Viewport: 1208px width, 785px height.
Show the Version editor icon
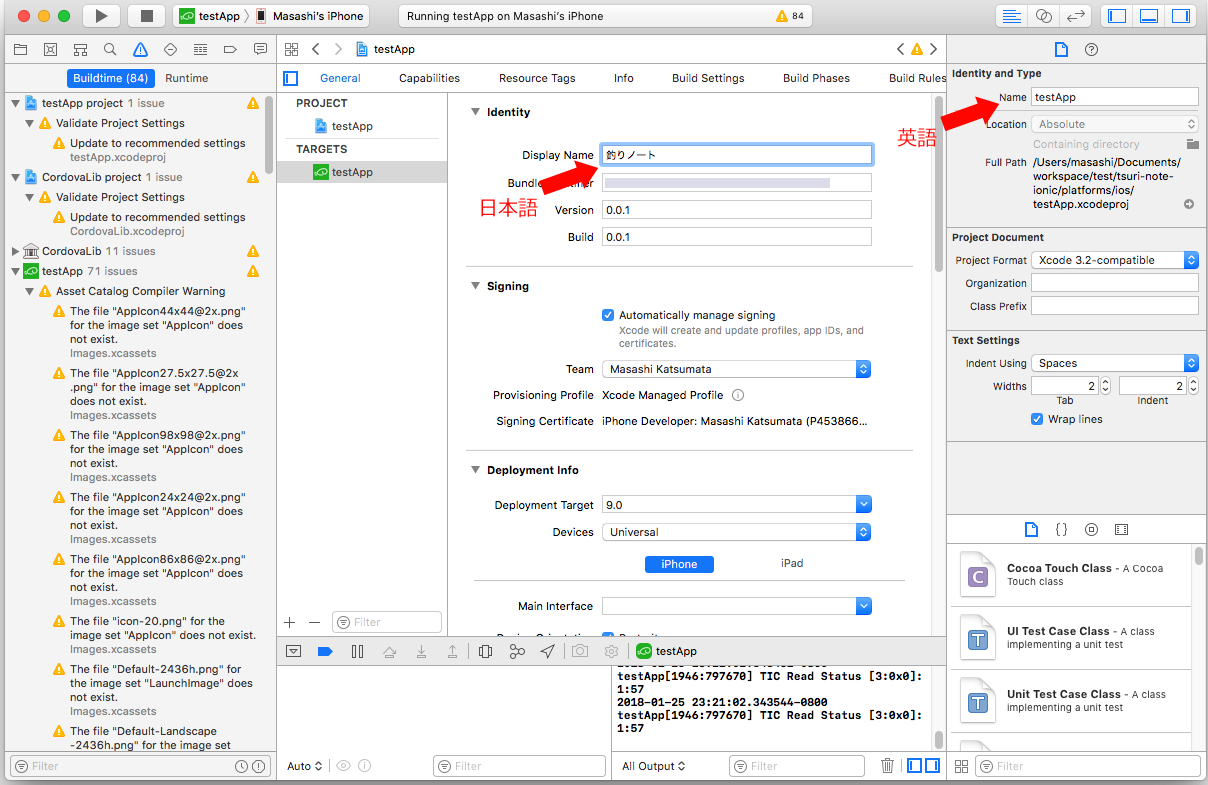(x=1076, y=16)
